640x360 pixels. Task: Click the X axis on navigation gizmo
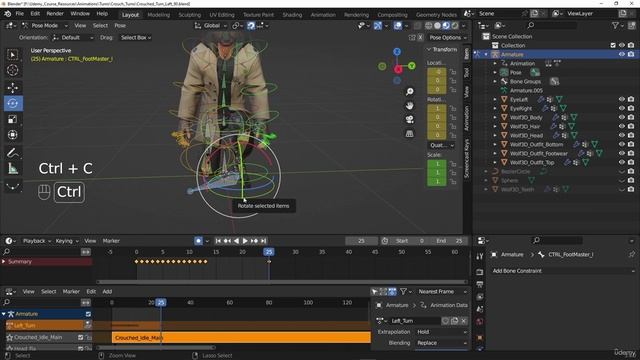coord(398,70)
